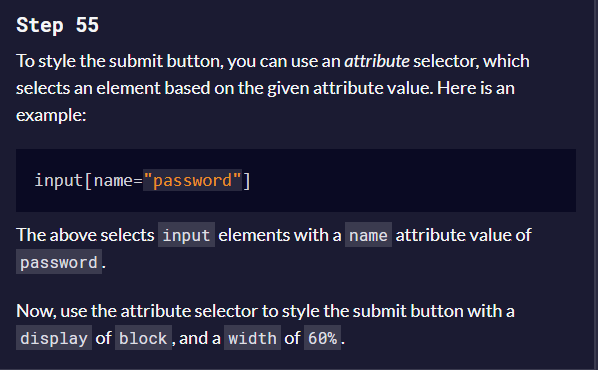Click the inline code "width"
Viewport: 598px width, 370px height.
pos(252,338)
